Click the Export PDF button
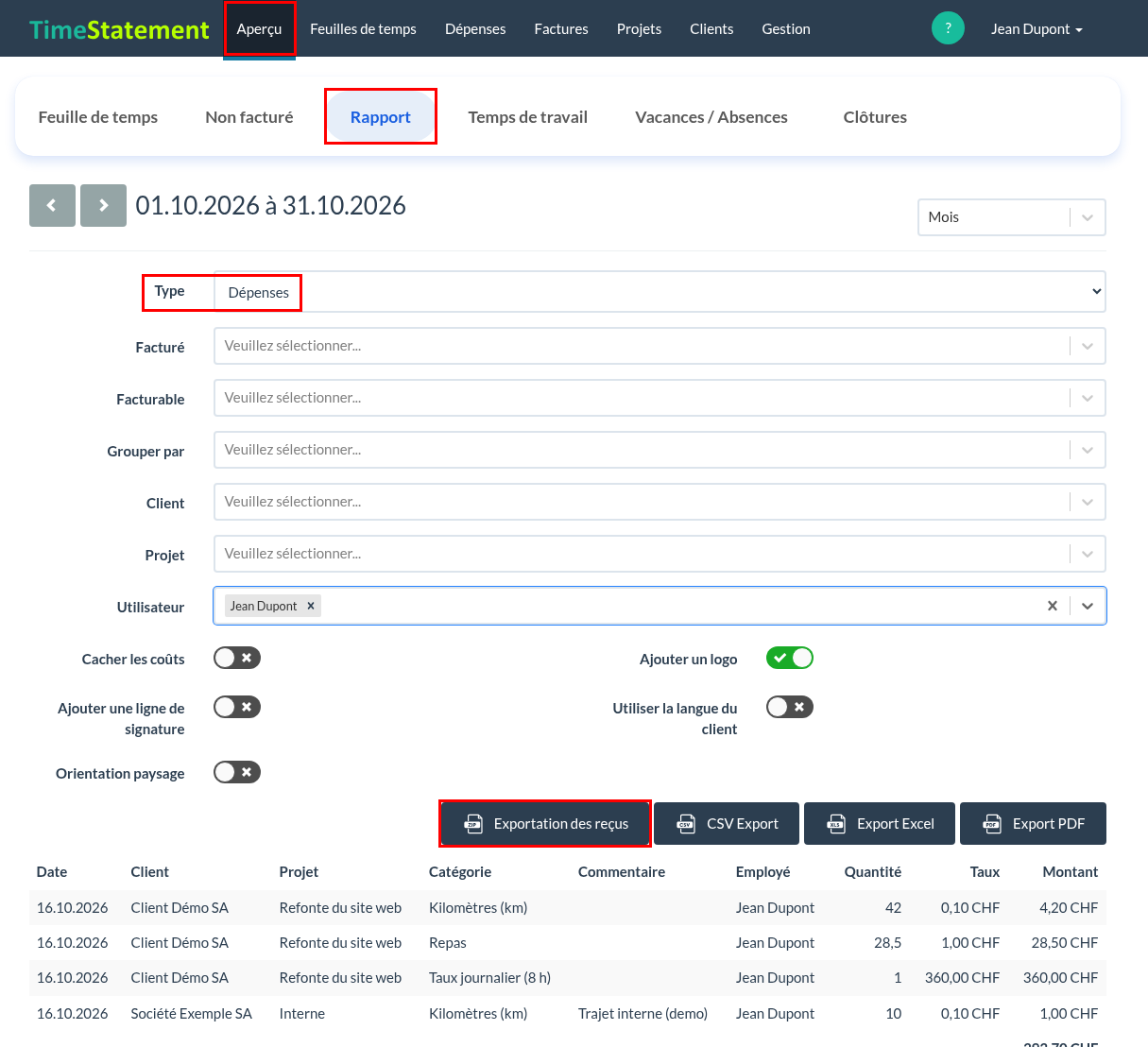 point(1033,824)
